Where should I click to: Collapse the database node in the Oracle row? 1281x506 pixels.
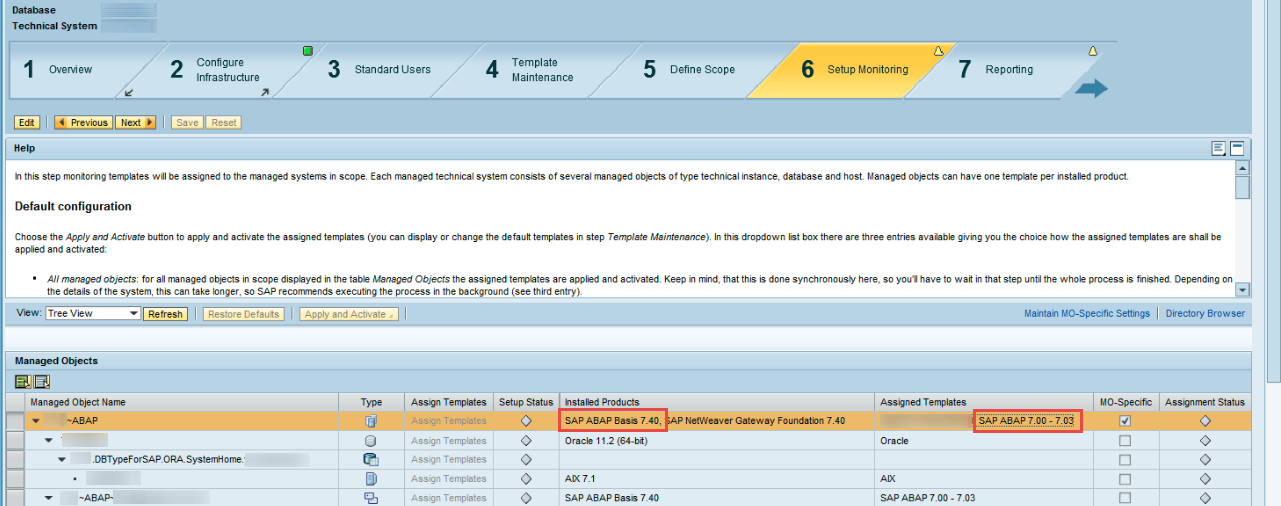pyautogui.click(x=49, y=440)
